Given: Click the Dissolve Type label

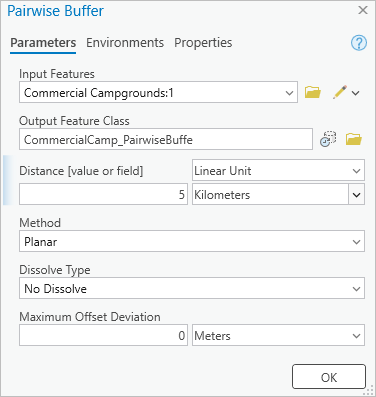Looking at the screenshot, I should [55, 270].
